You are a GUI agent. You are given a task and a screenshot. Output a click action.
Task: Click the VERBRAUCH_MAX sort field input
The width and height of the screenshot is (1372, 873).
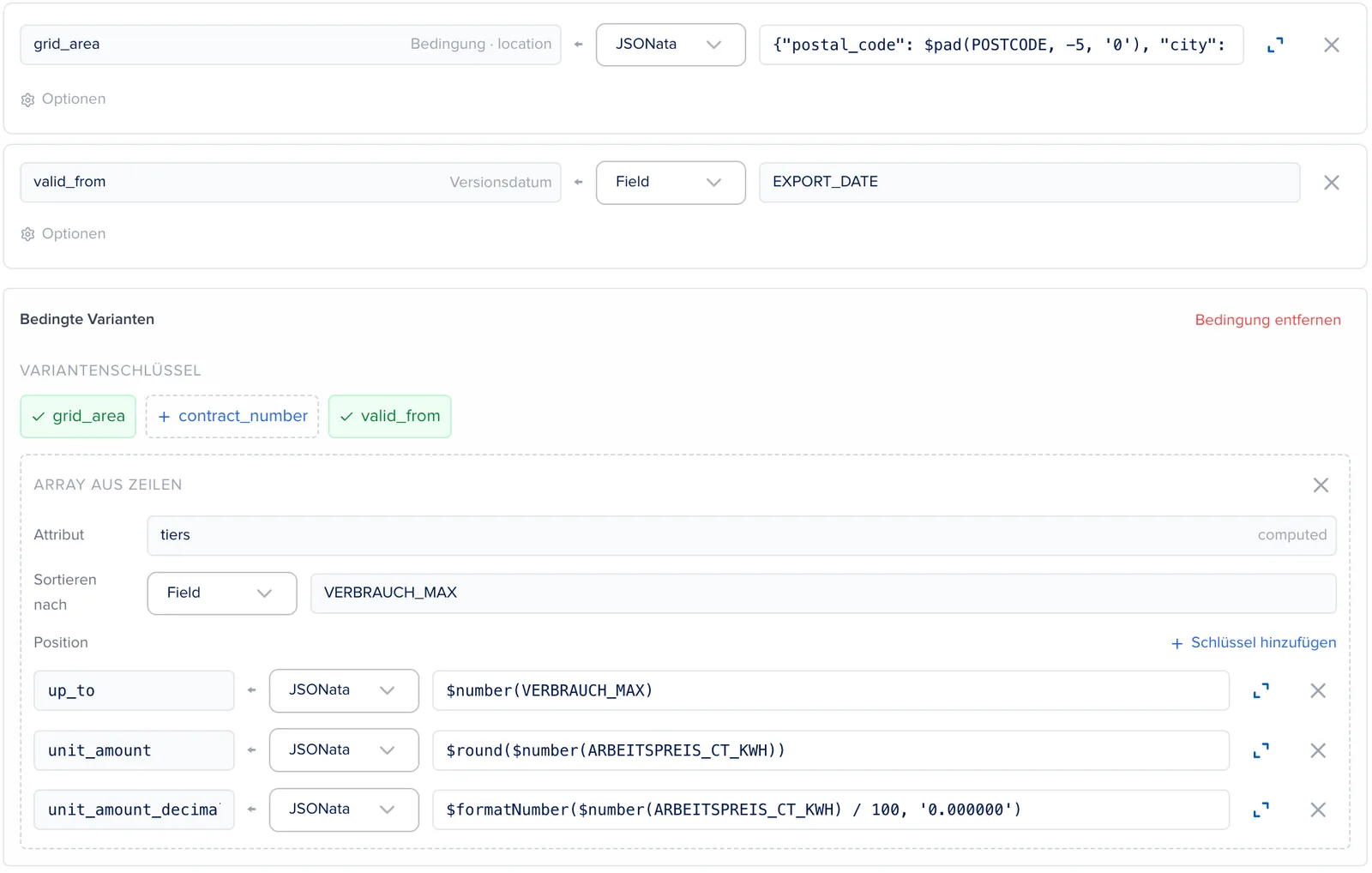tap(823, 593)
